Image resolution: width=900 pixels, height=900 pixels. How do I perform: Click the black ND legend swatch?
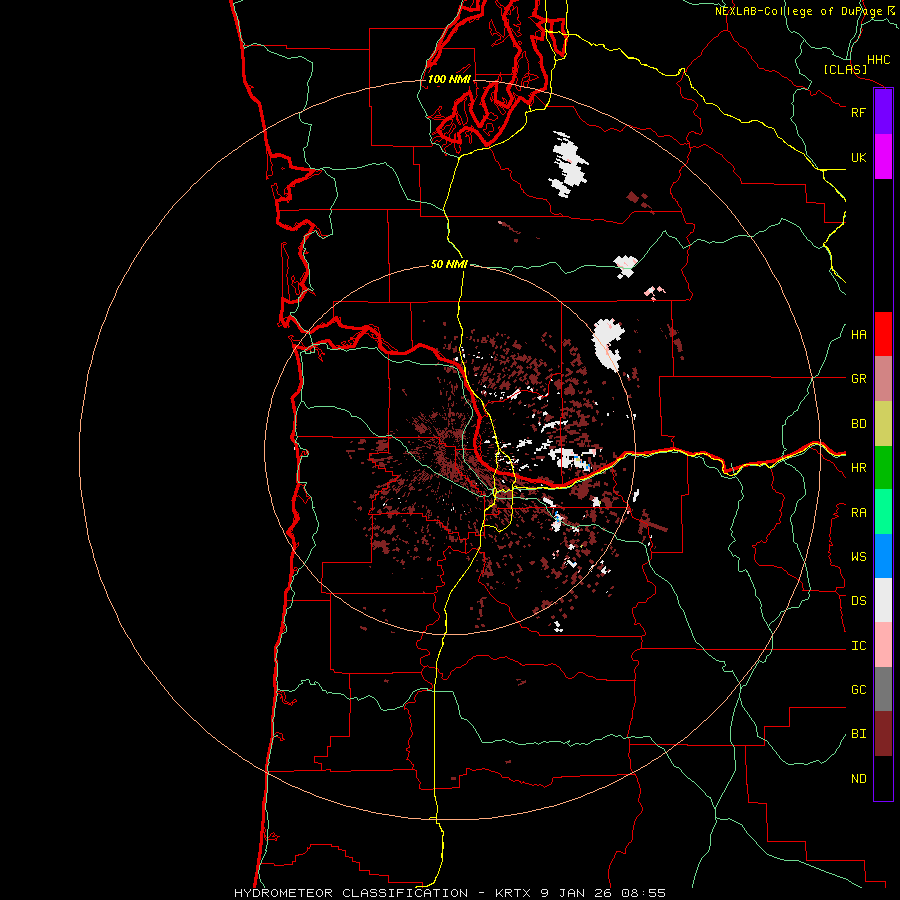tap(883, 778)
